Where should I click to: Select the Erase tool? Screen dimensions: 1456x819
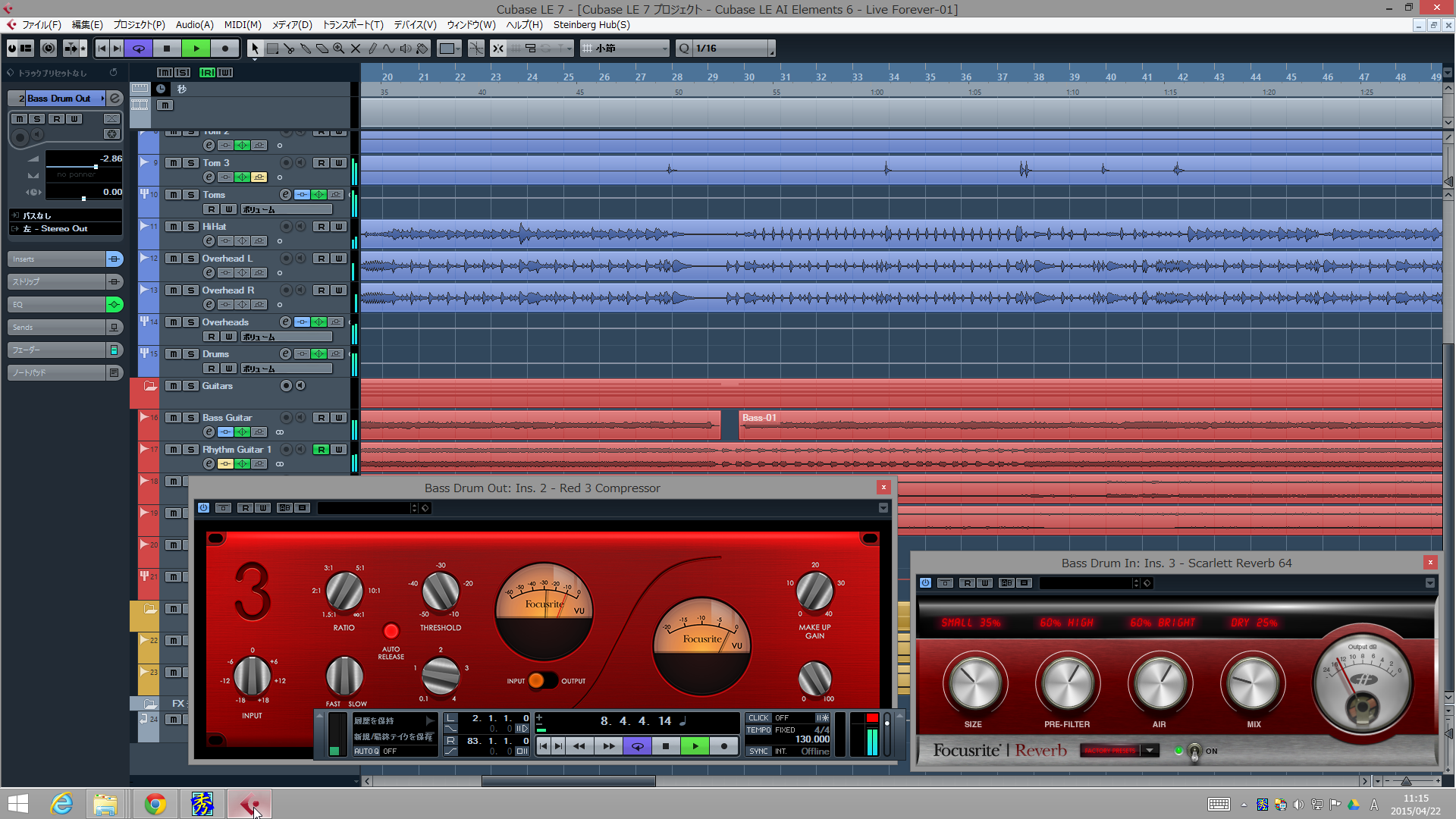[322, 49]
